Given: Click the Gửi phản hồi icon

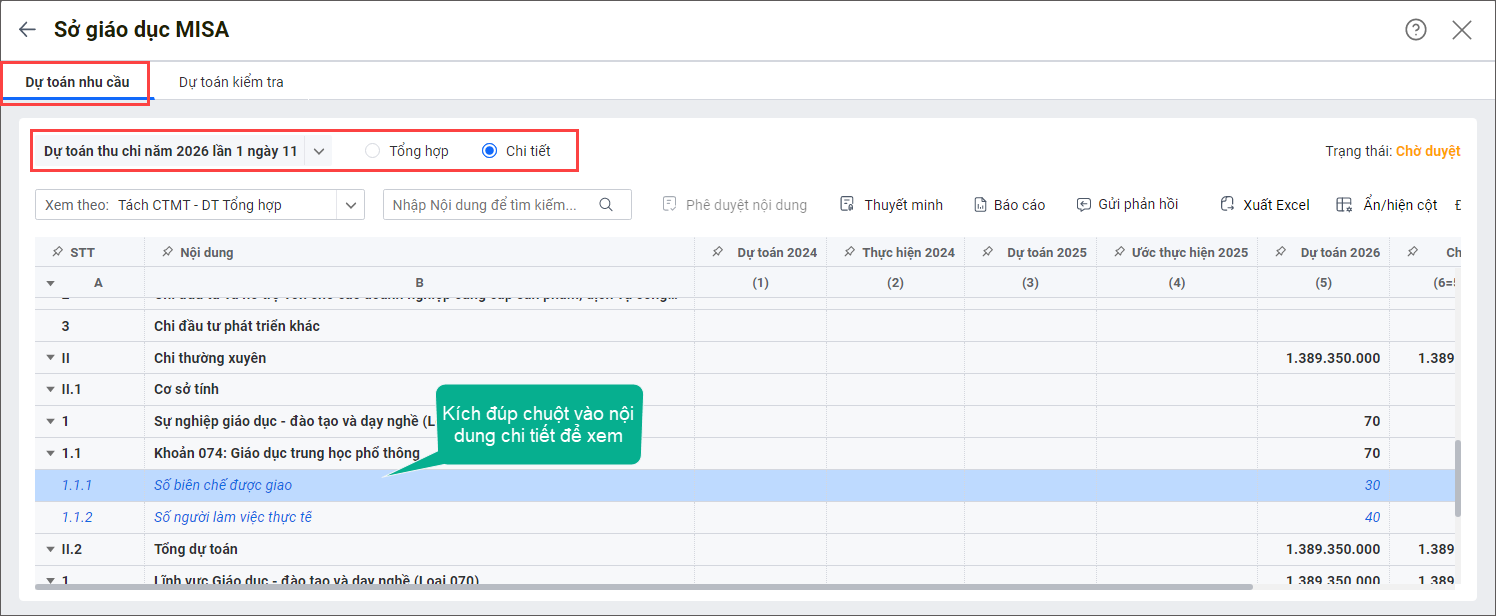Looking at the screenshot, I should pos(1084,204).
